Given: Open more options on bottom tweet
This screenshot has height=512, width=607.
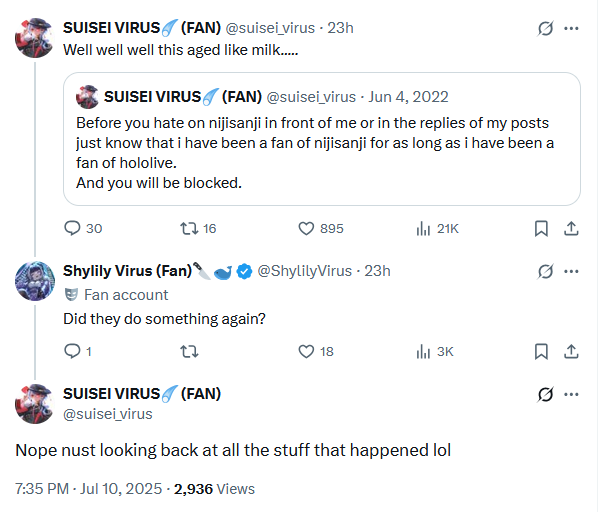Looking at the screenshot, I should (x=571, y=394).
